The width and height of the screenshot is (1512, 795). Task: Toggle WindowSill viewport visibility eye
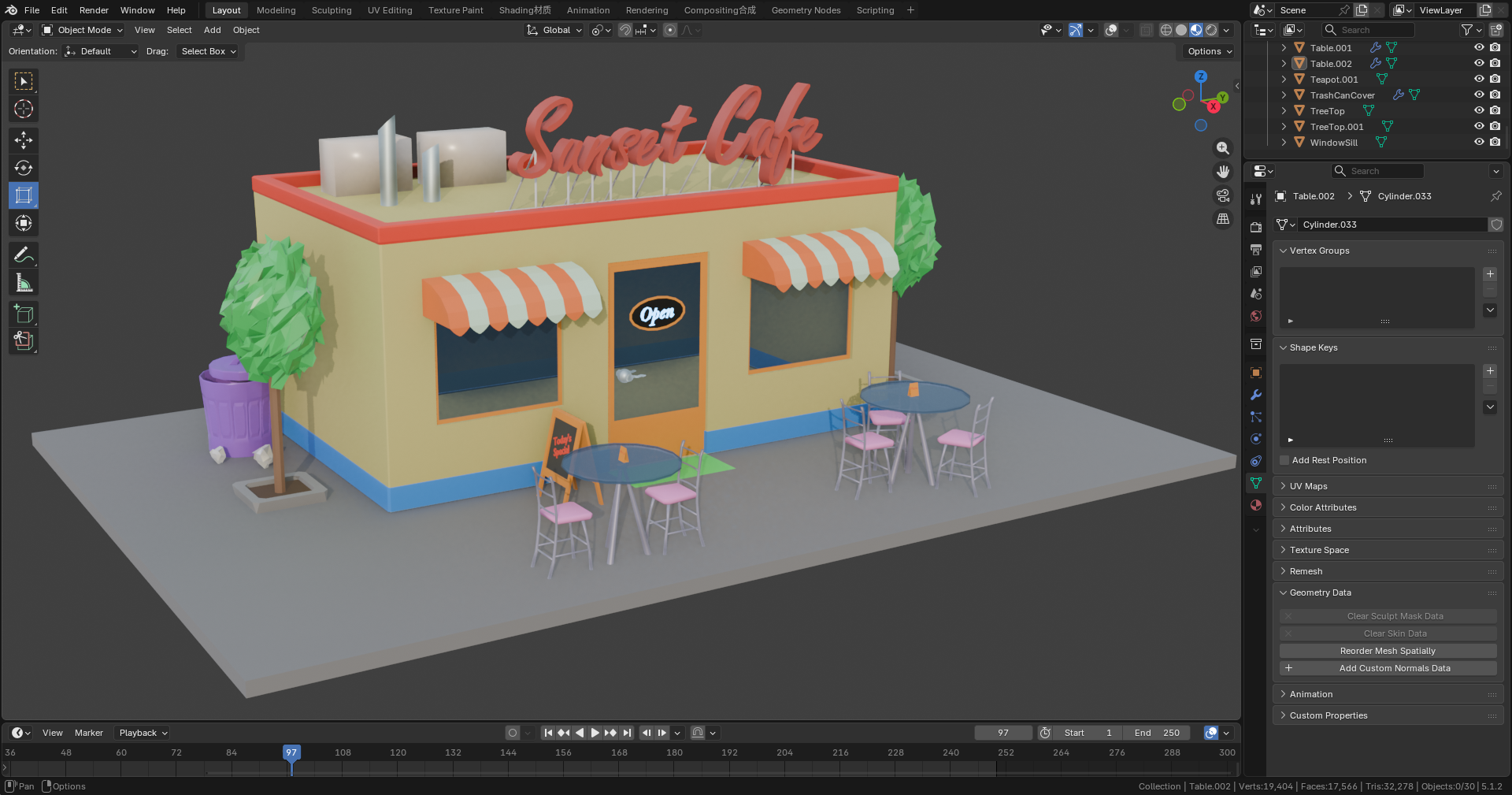pos(1479,142)
